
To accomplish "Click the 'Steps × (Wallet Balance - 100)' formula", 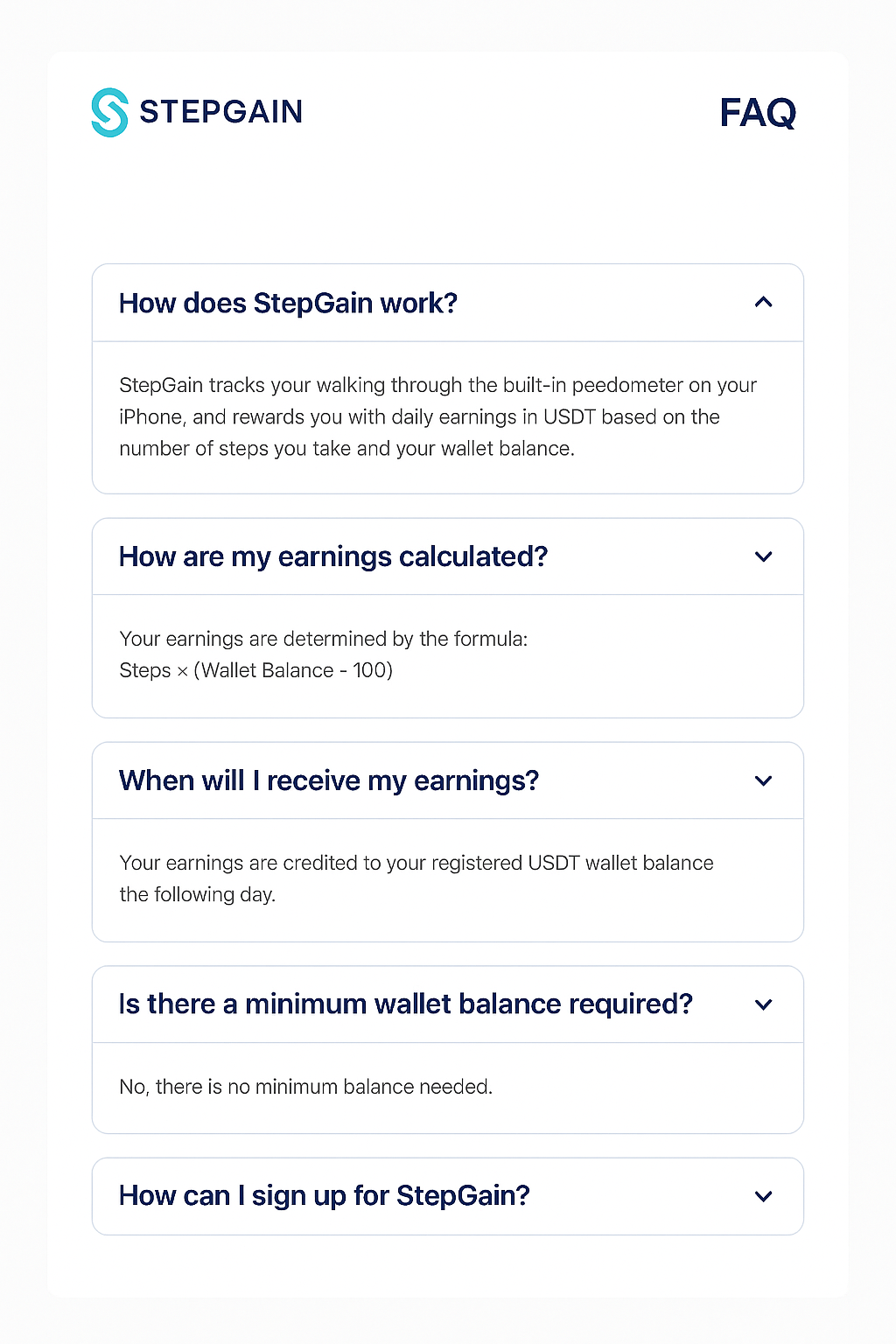I will pyautogui.click(x=255, y=671).
